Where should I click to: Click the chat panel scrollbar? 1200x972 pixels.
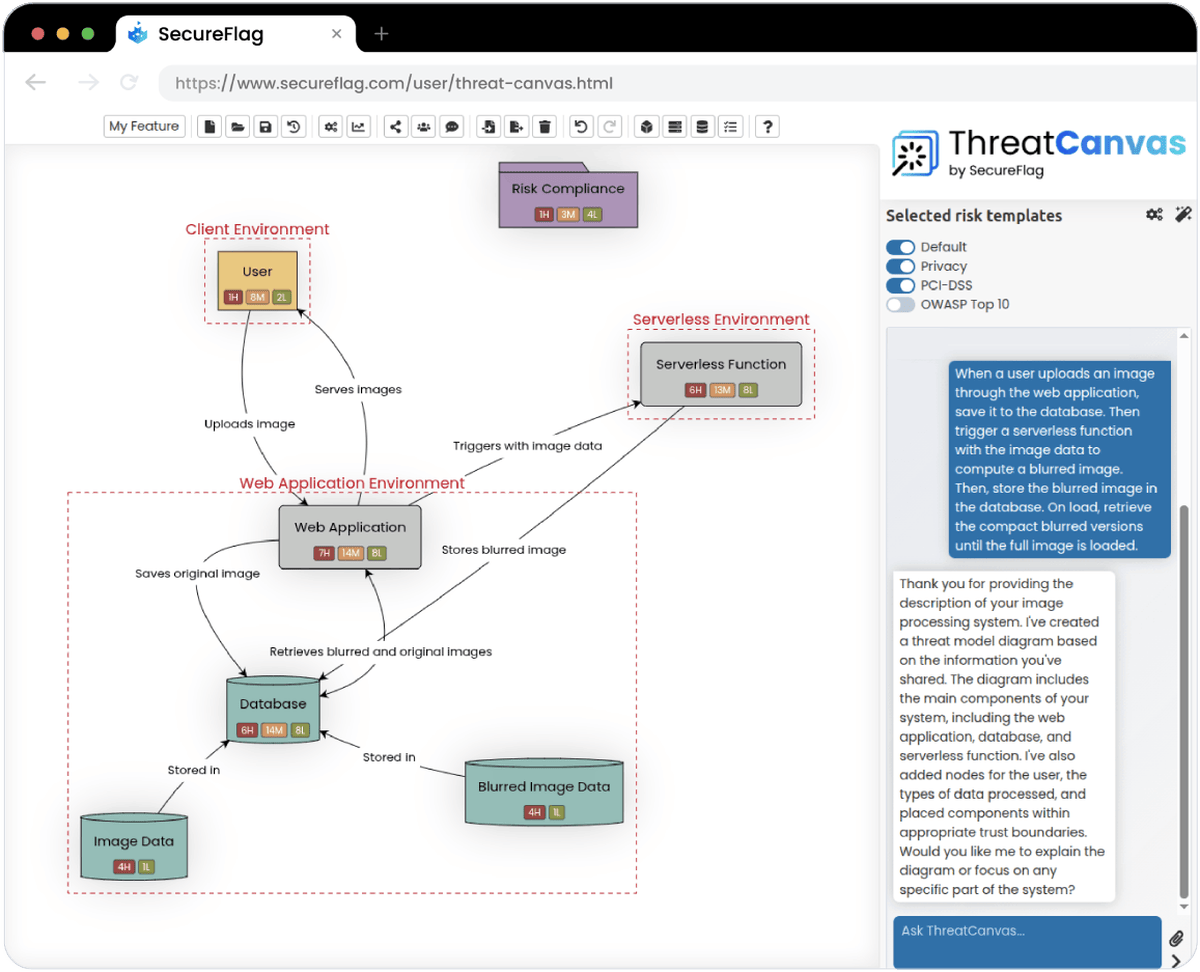[1184, 700]
